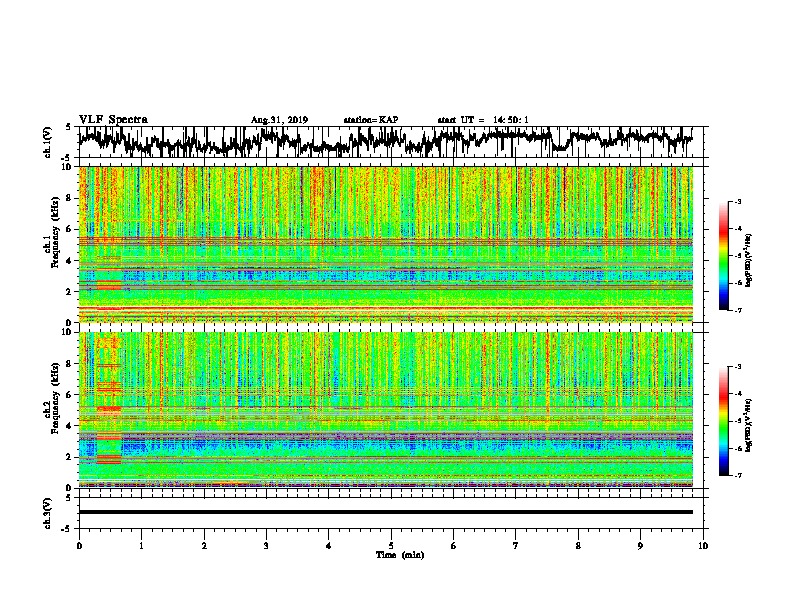Click time axis tick label "6"
Viewport: 792px width, 612px height.
[453, 545]
